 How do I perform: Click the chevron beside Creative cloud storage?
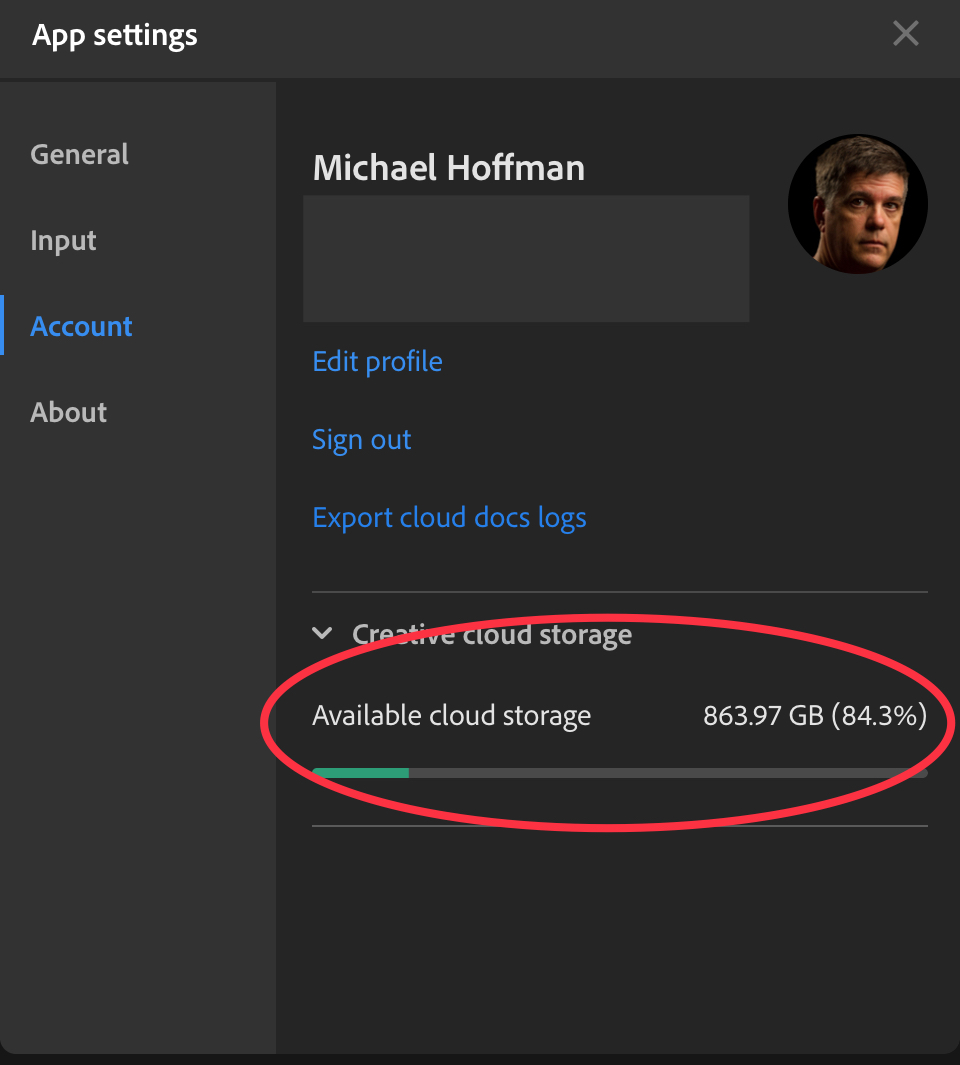(x=321, y=632)
